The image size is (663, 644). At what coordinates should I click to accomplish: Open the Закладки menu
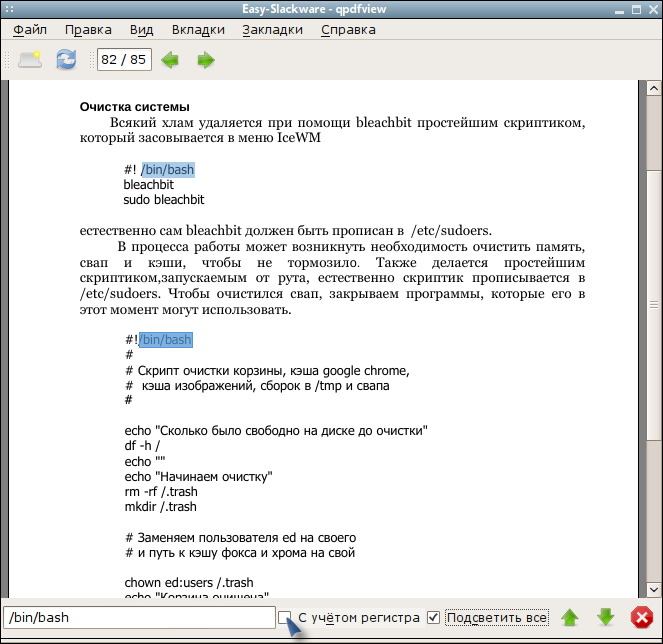click(x=272, y=30)
